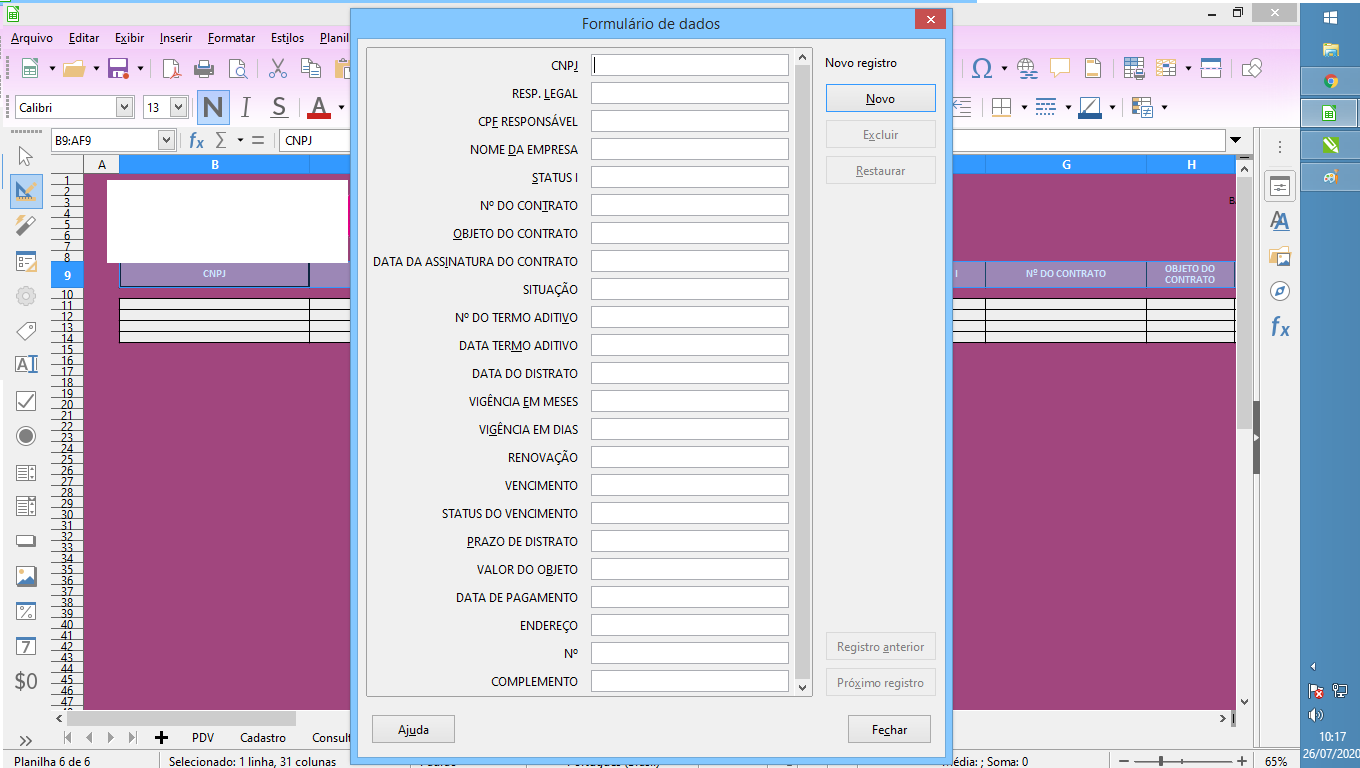The image size is (1360, 768).
Task: Export directly as PDF icon
Action: pyautogui.click(x=172, y=68)
